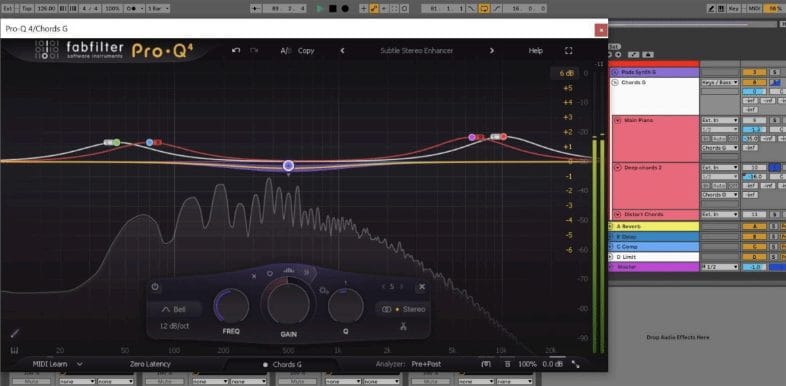Open the Help menu
The image size is (786, 386).
coord(535,51)
